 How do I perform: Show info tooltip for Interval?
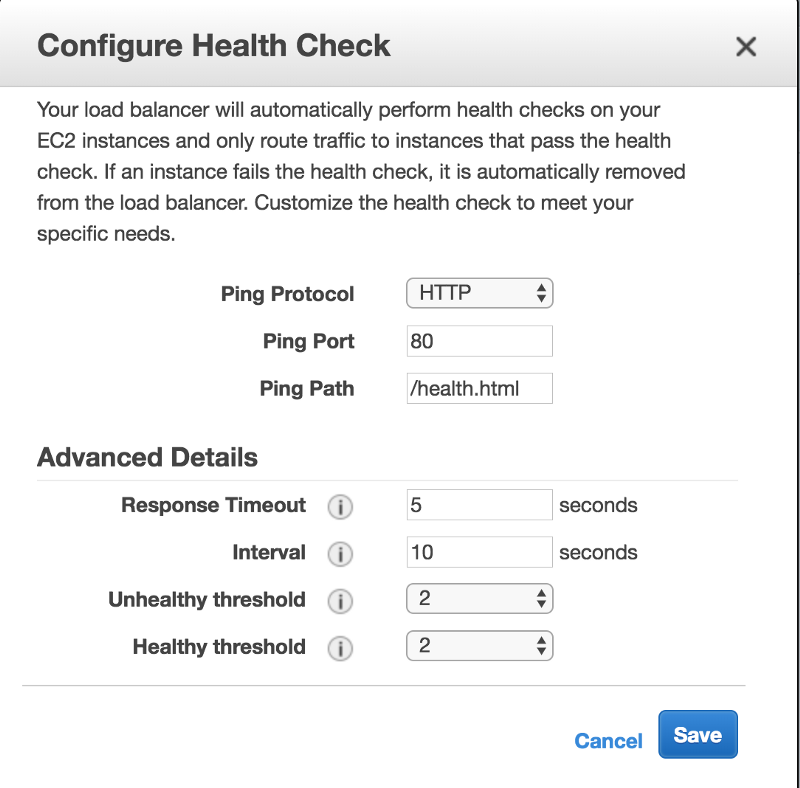pos(340,554)
